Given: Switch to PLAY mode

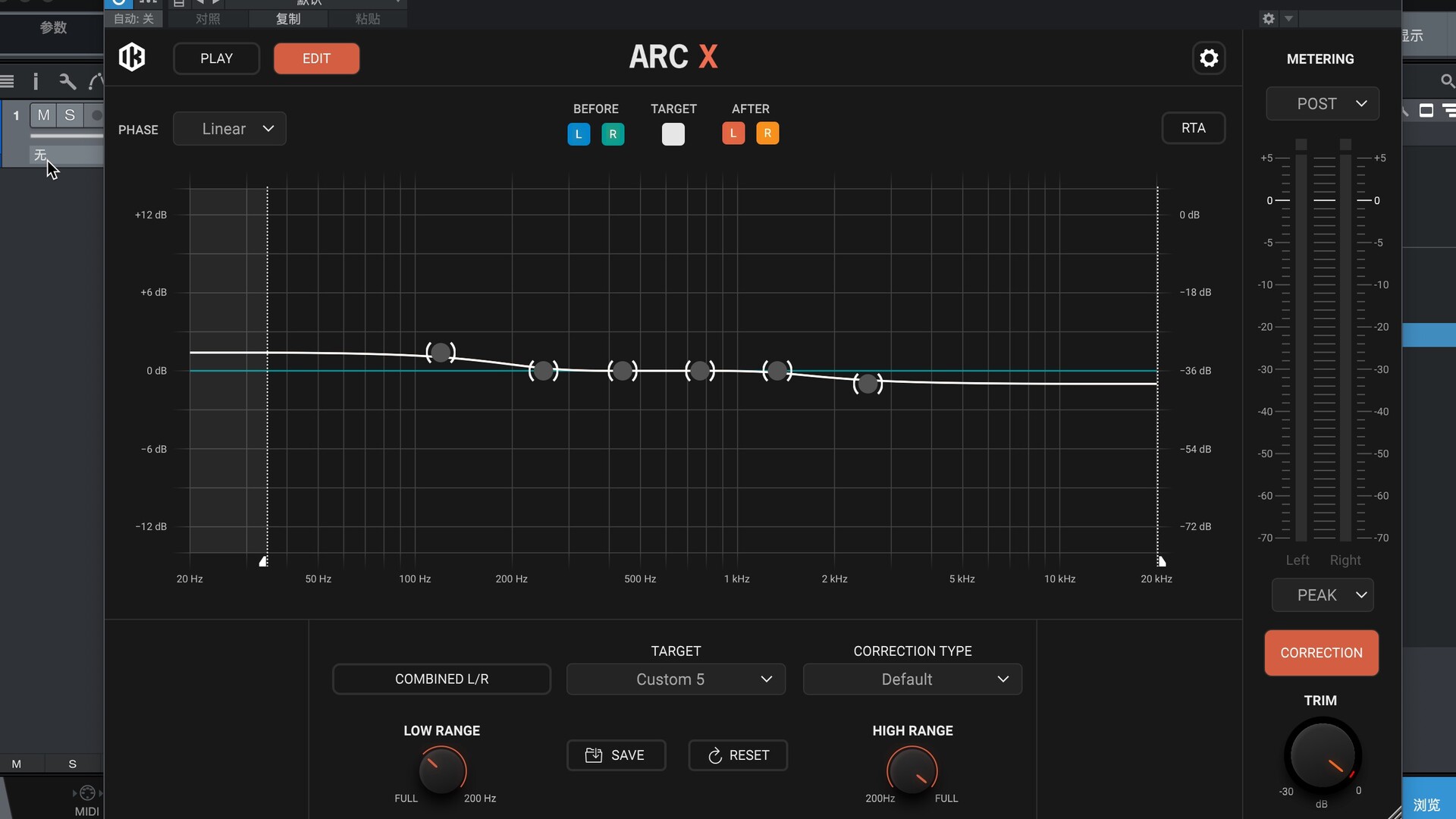Looking at the screenshot, I should (x=216, y=58).
